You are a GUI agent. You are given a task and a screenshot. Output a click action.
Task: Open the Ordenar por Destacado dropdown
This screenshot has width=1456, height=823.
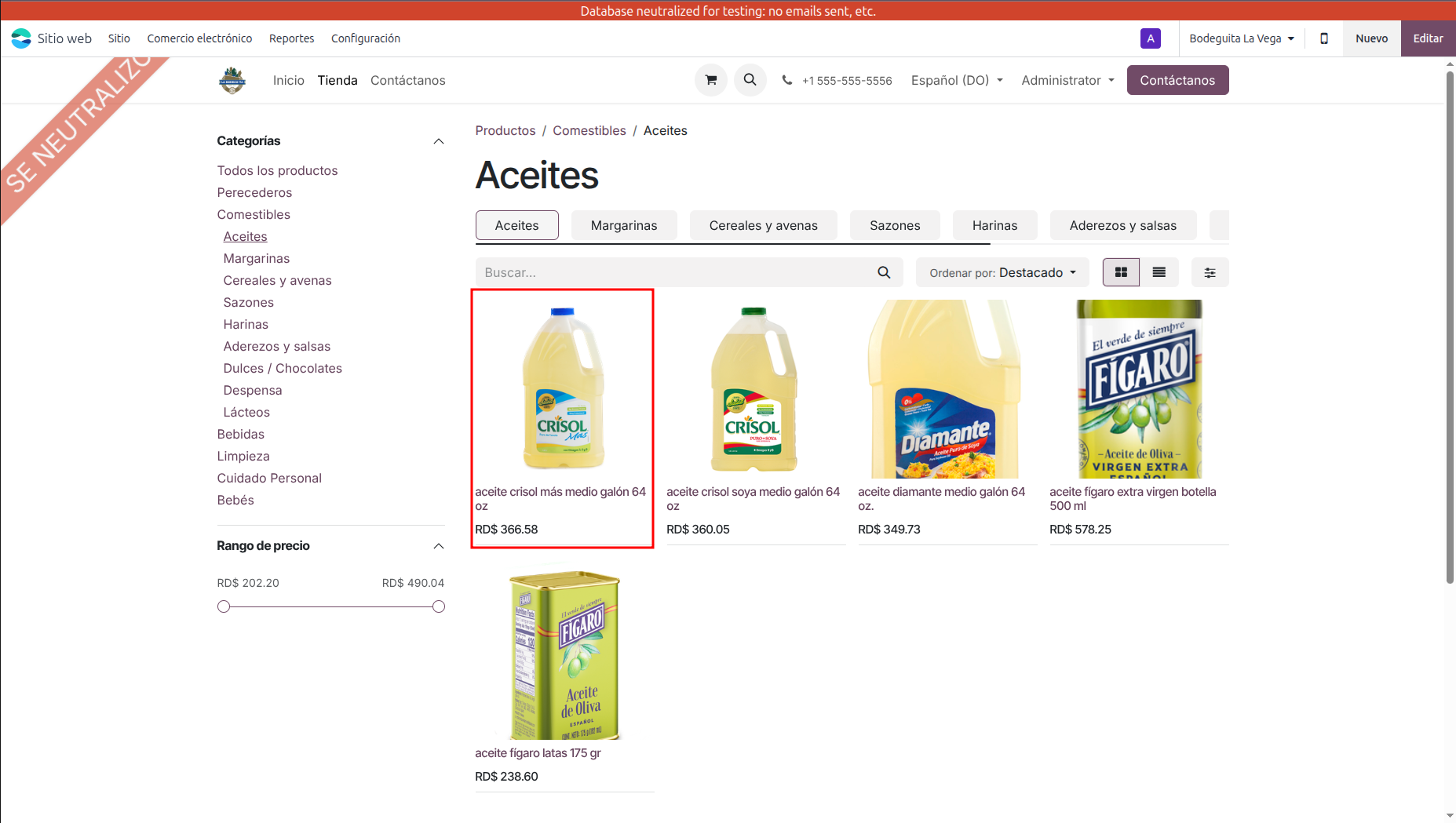1002,272
